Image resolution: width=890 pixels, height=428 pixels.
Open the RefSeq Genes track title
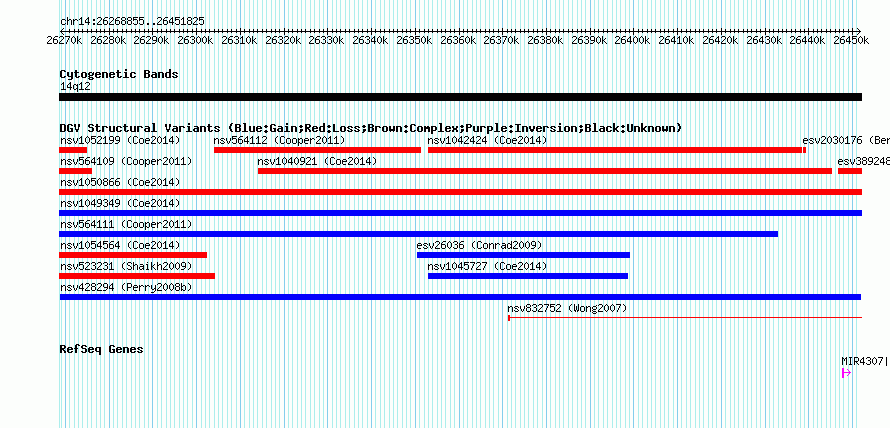[101, 349]
